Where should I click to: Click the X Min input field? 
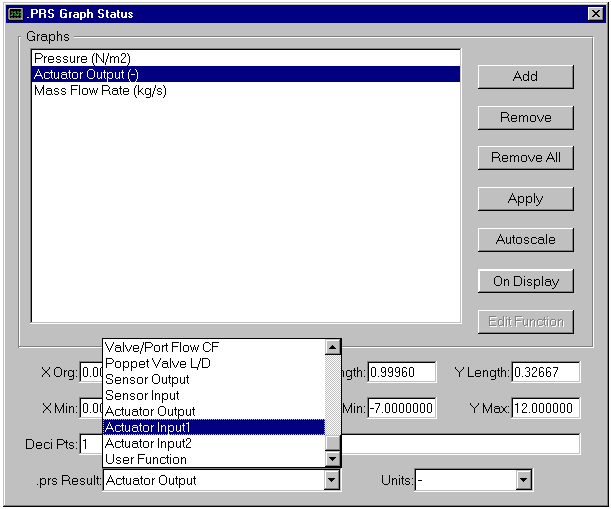click(92, 408)
